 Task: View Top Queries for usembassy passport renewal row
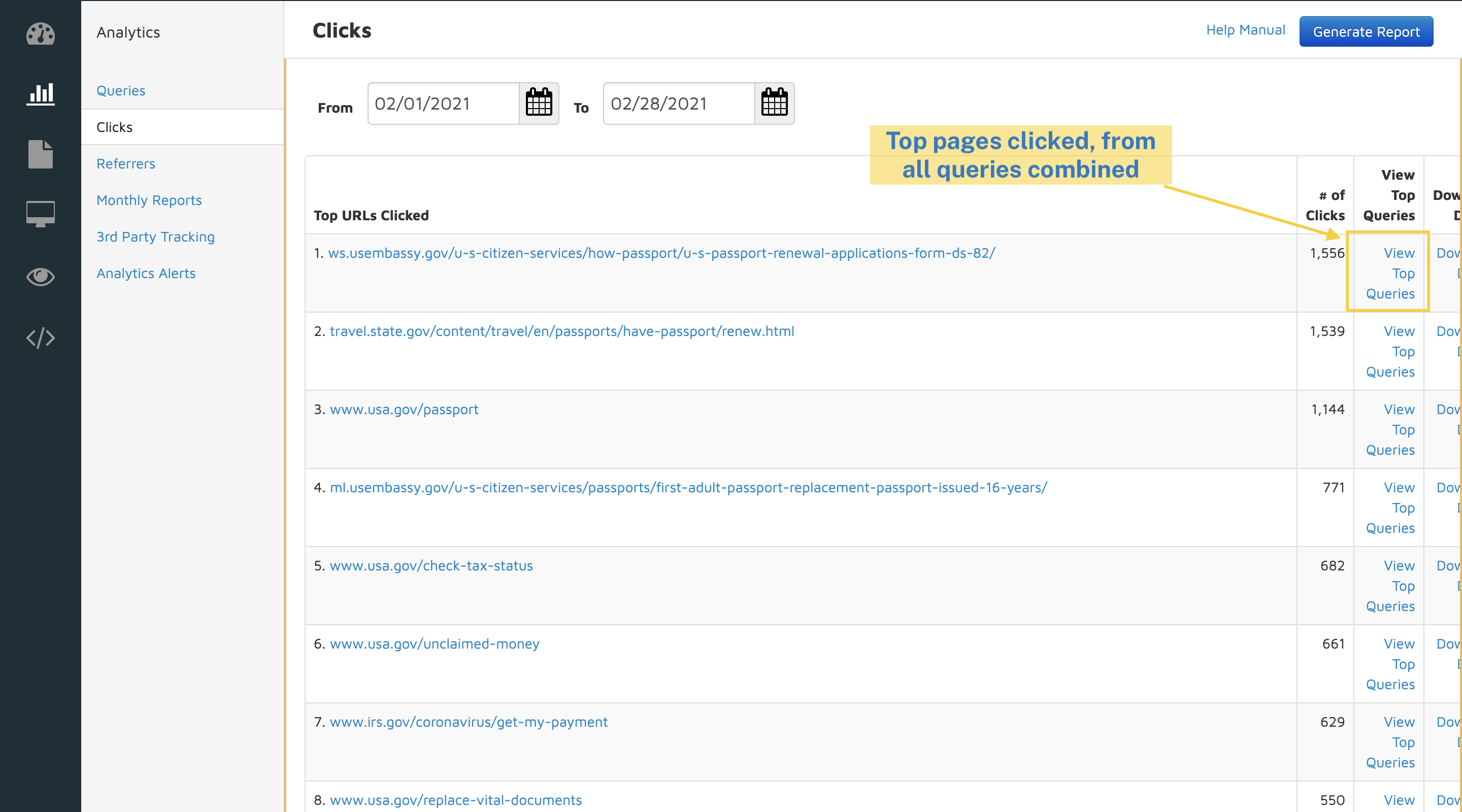point(1390,274)
